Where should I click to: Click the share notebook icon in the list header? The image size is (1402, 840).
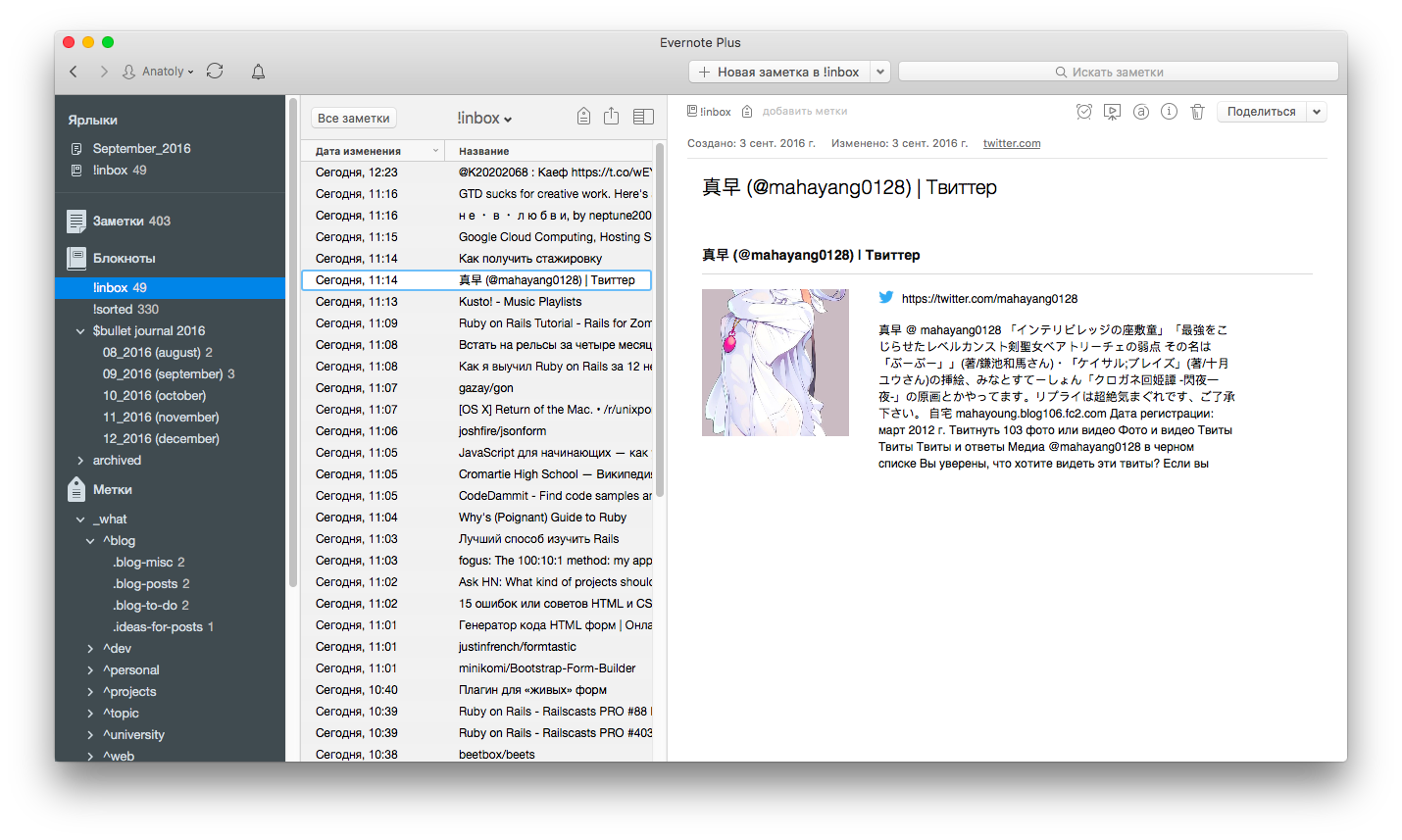pyautogui.click(x=611, y=116)
